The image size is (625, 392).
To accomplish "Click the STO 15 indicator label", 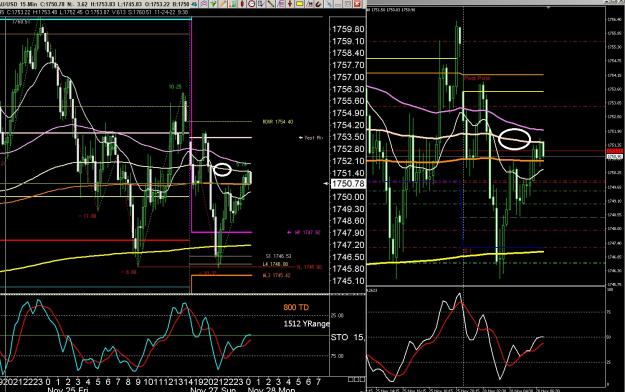I will (x=348, y=337).
